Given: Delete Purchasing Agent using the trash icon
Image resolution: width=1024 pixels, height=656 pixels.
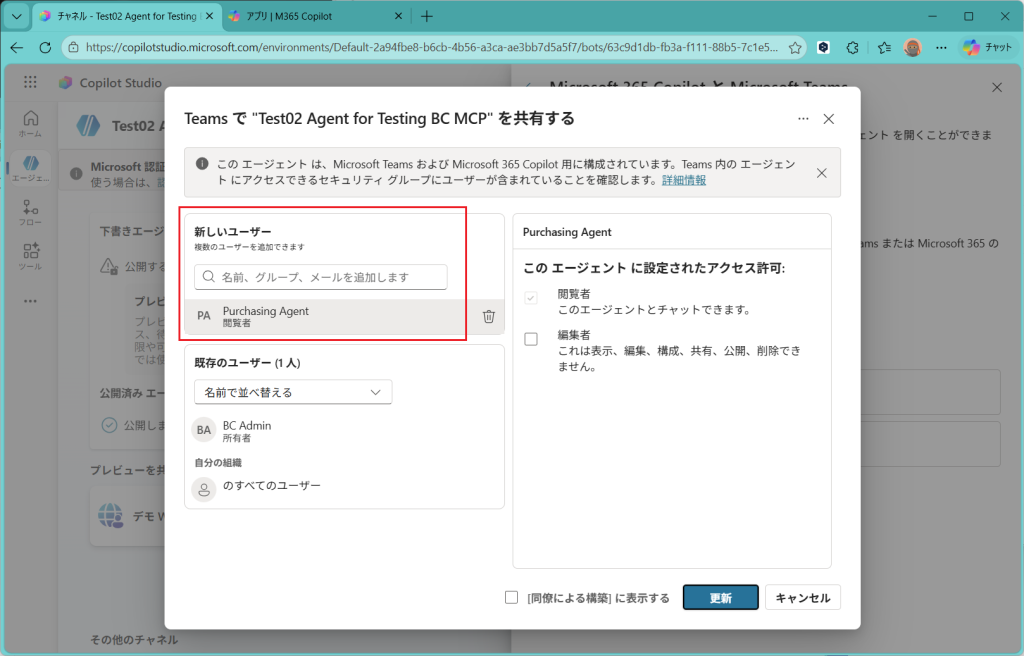Looking at the screenshot, I should (x=489, y=317).
